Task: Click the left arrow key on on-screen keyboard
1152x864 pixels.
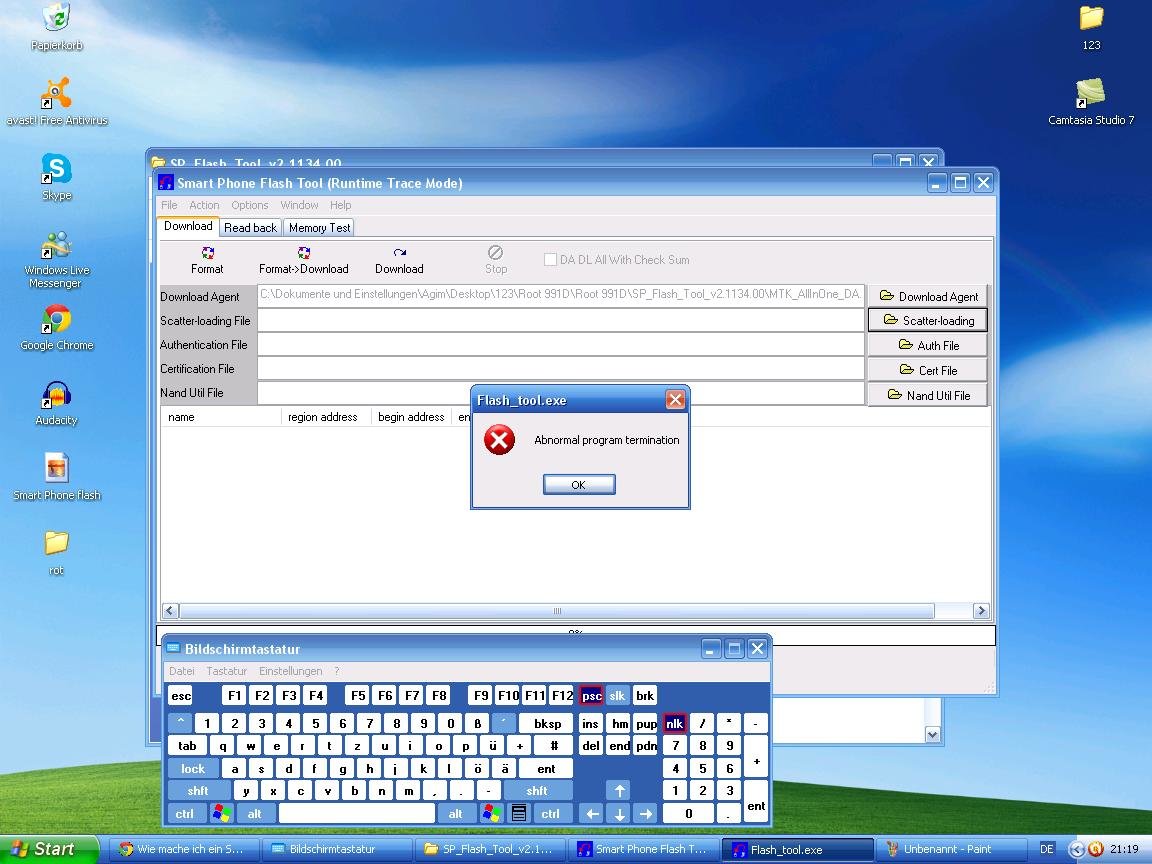Action: point(592,813)
